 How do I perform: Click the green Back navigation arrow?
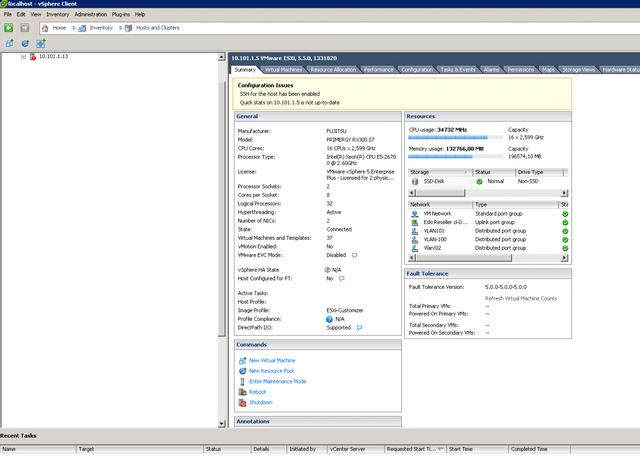[x=9, y=28]
